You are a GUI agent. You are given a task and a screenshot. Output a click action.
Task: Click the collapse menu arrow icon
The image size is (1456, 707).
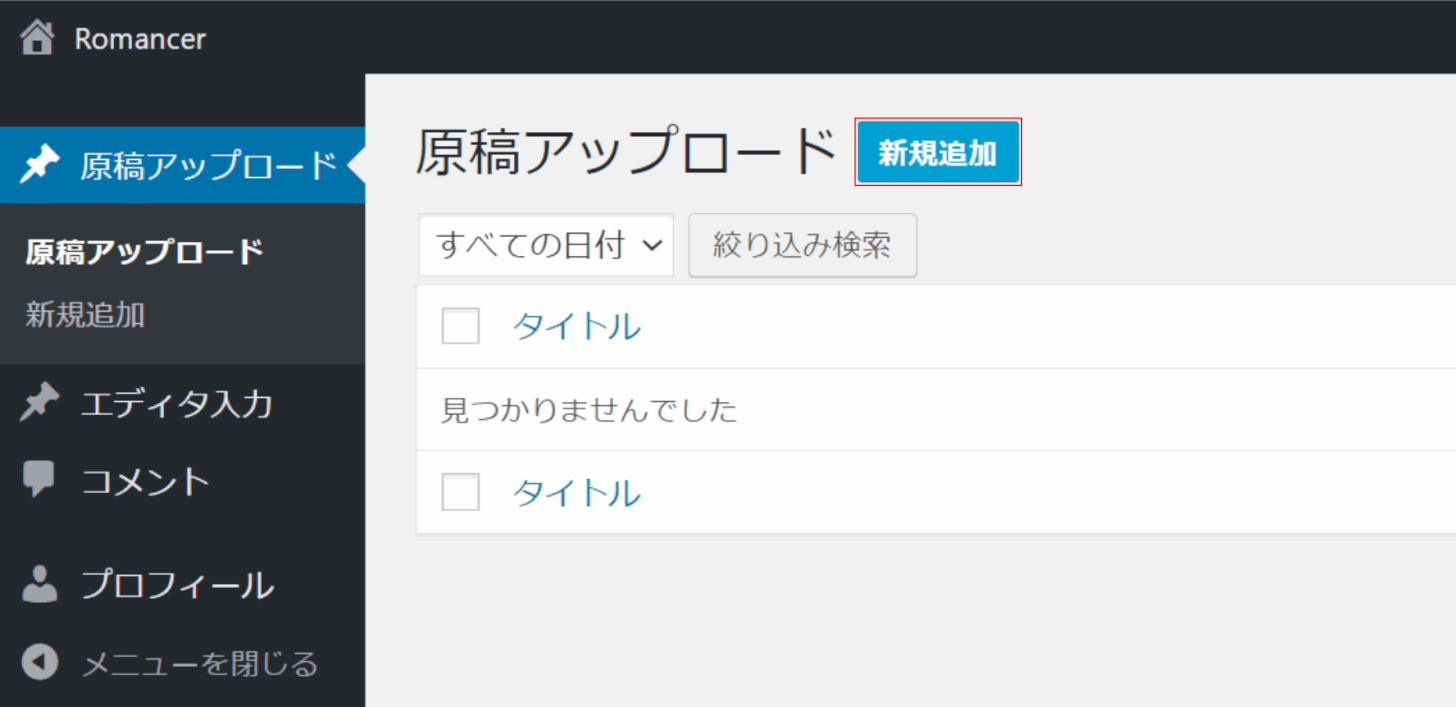tap(40, 663)
